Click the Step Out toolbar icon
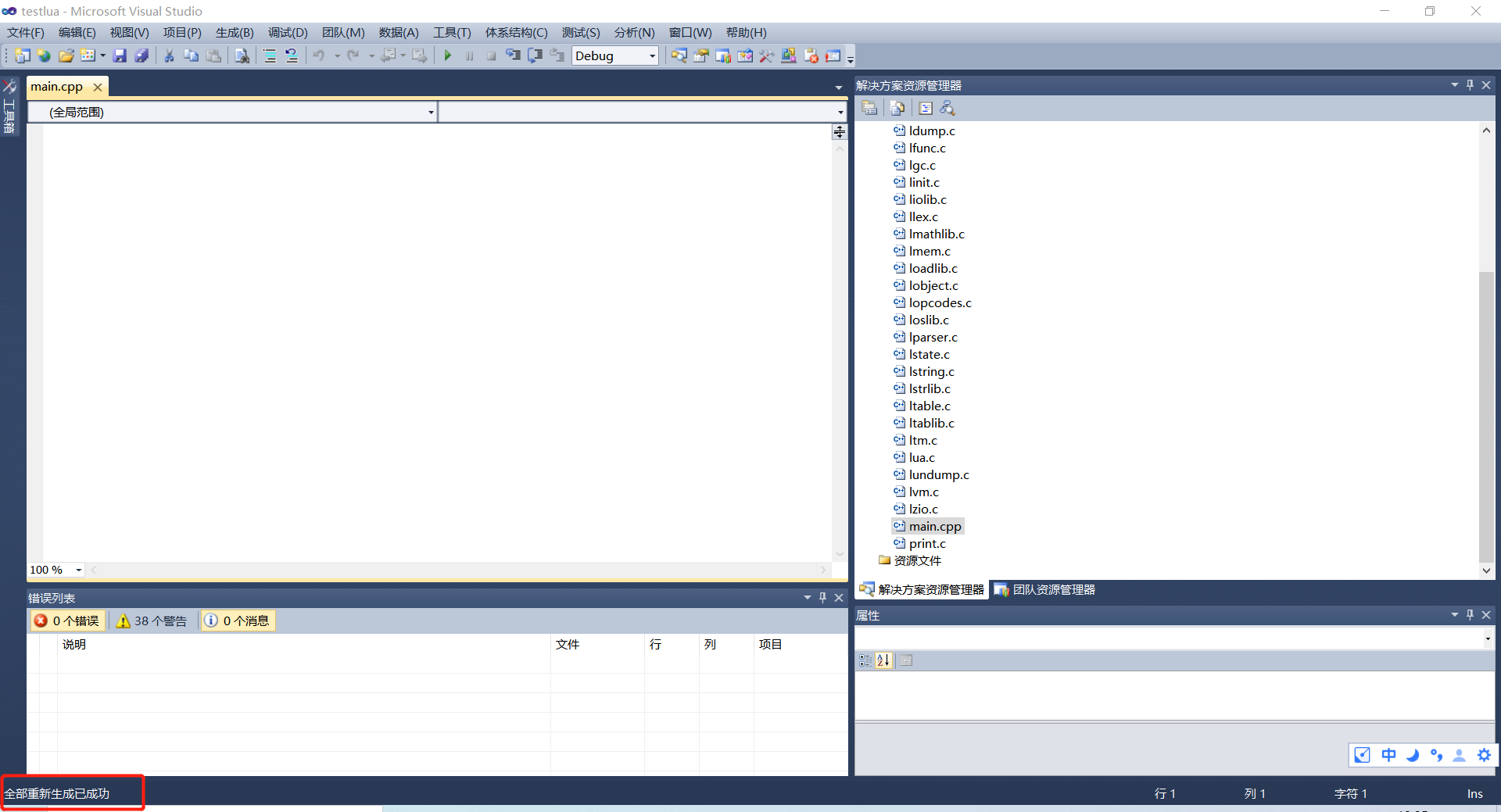The image size is (1501, 812). [x=557, y=55]
